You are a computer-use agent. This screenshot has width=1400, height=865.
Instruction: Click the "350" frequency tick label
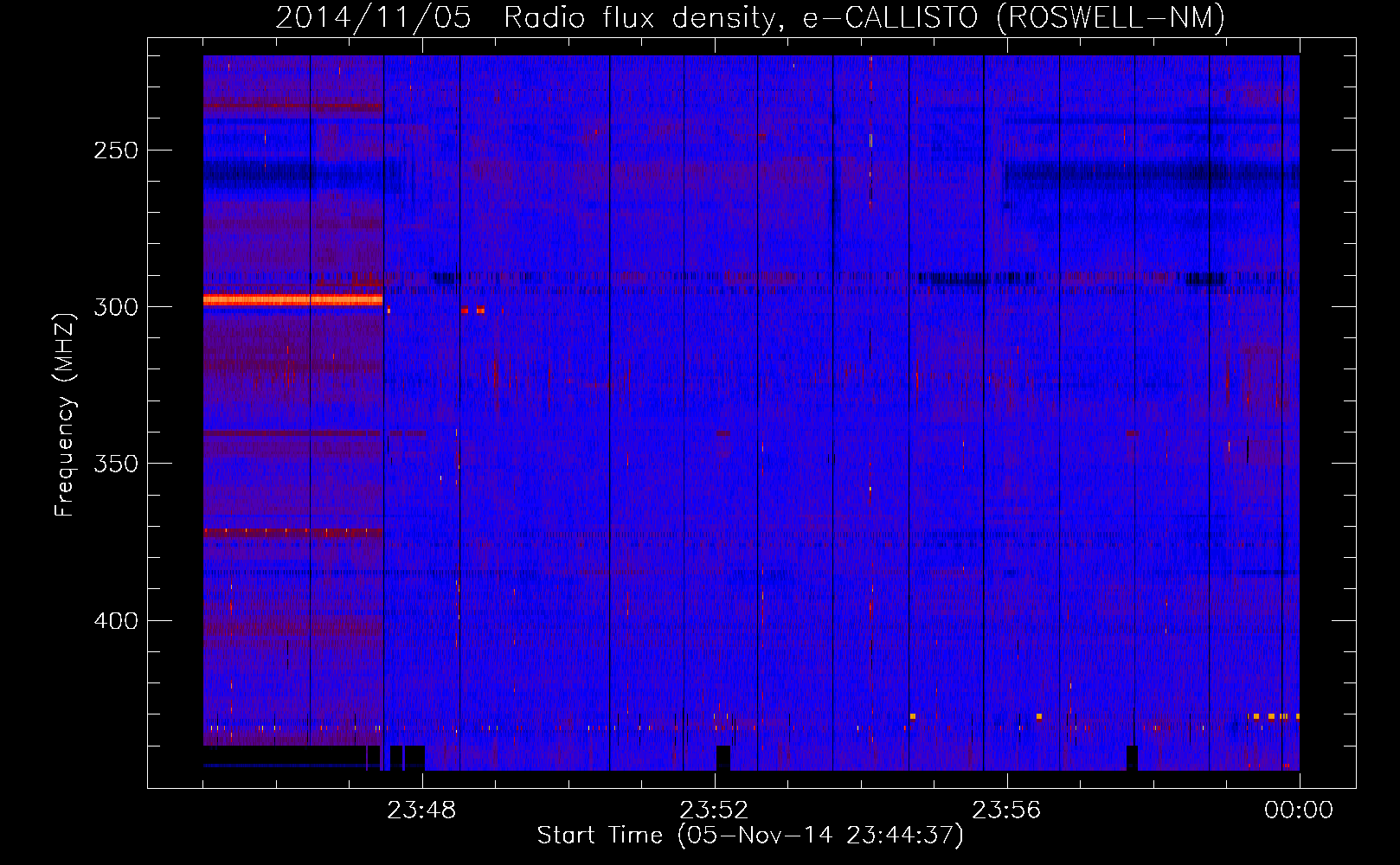116,464
